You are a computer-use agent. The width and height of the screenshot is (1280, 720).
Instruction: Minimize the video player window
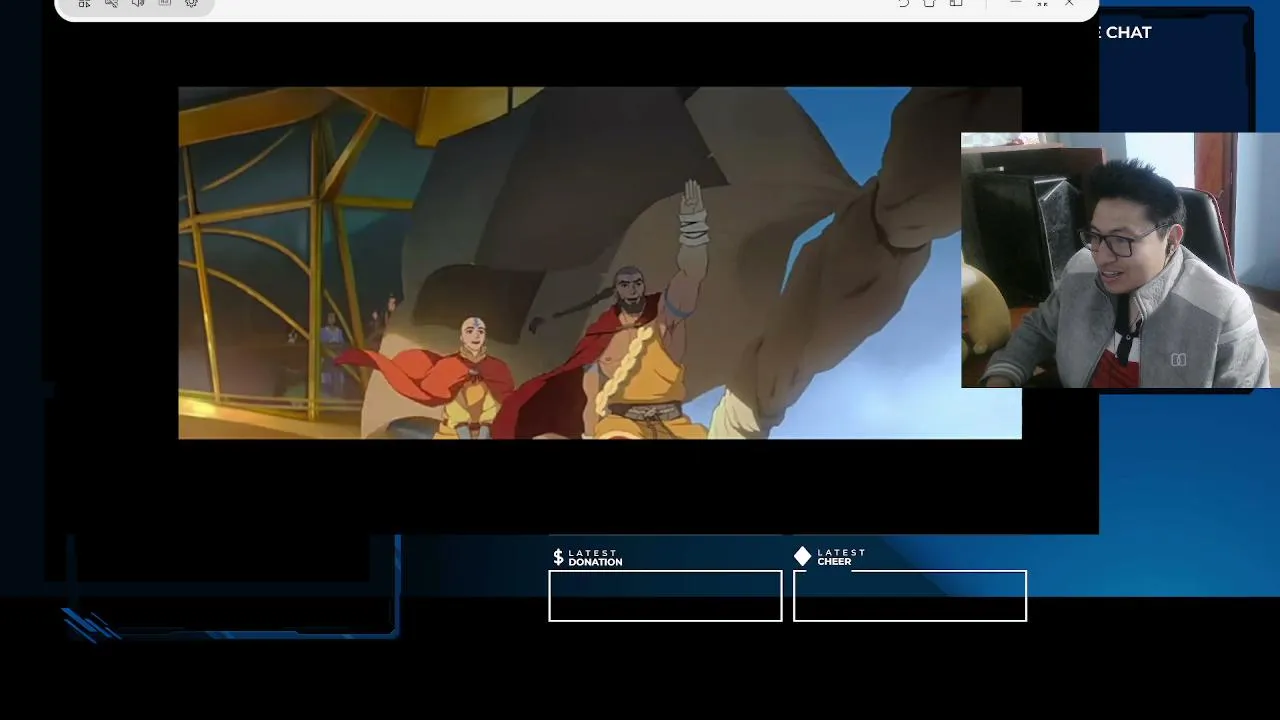[1015, 3]
